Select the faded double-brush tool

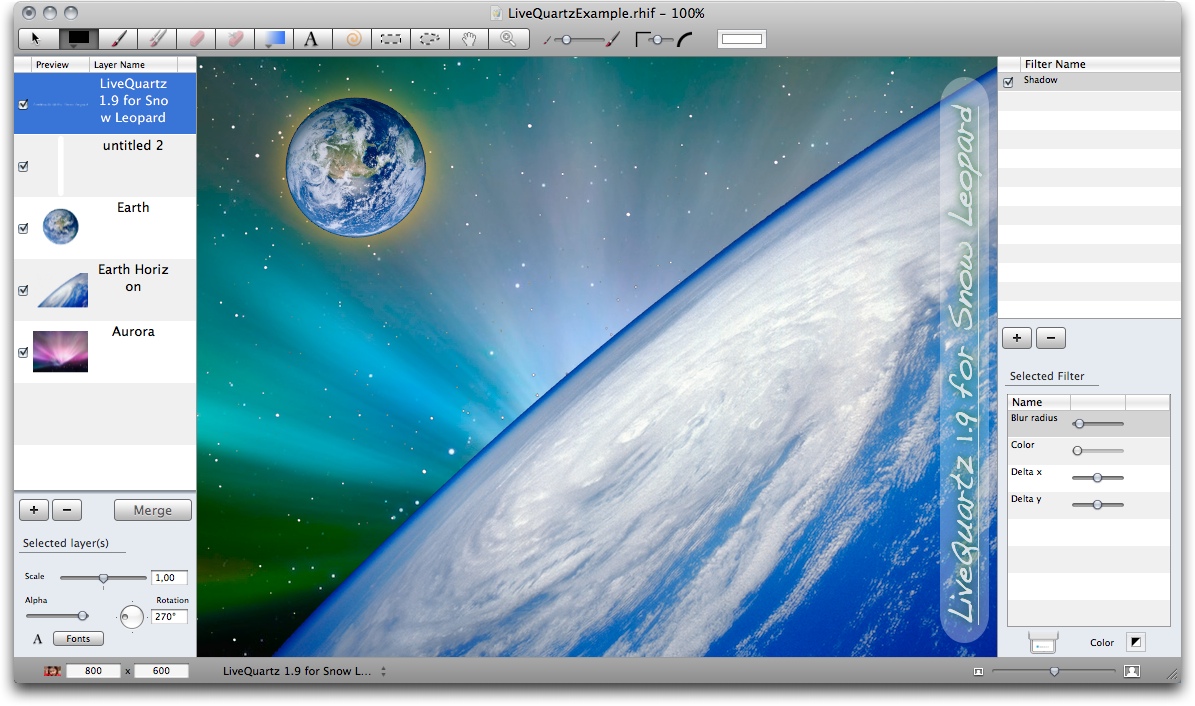click(x=156, y=39)
